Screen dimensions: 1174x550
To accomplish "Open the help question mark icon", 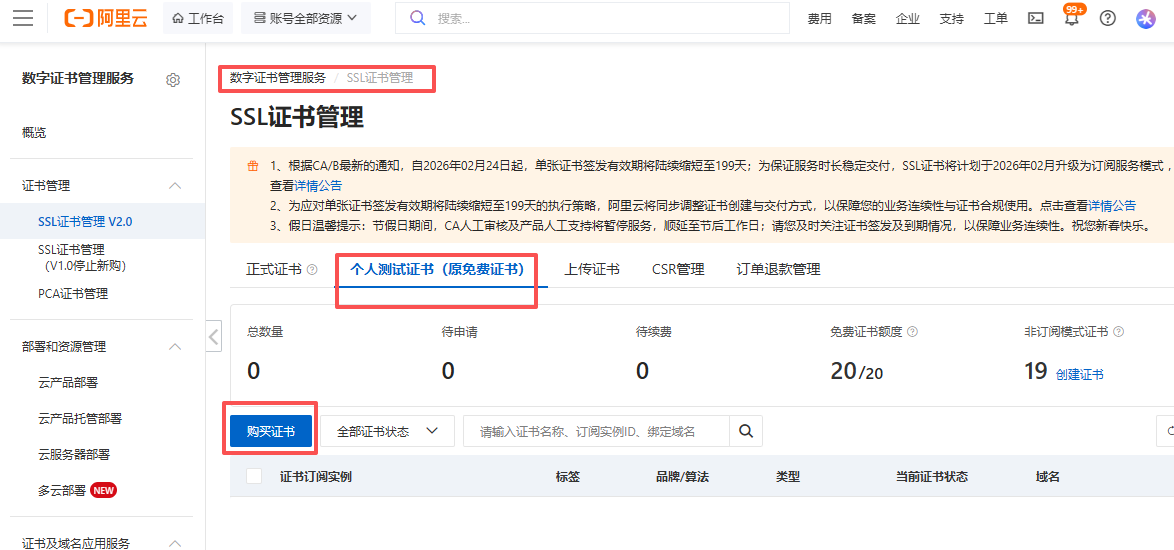I will coord(1107,19).
